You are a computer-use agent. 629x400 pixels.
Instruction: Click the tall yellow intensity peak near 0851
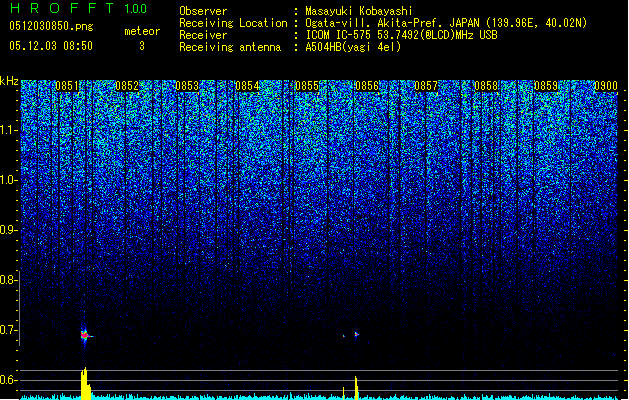pyautogui.click(x=85, y=383)
